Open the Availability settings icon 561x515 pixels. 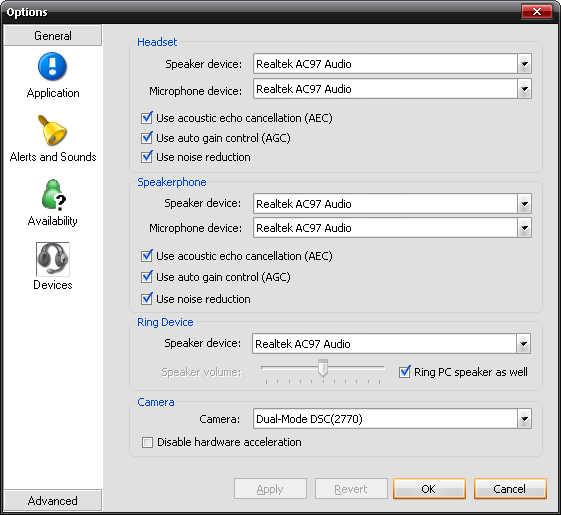(x=53, y=194)
